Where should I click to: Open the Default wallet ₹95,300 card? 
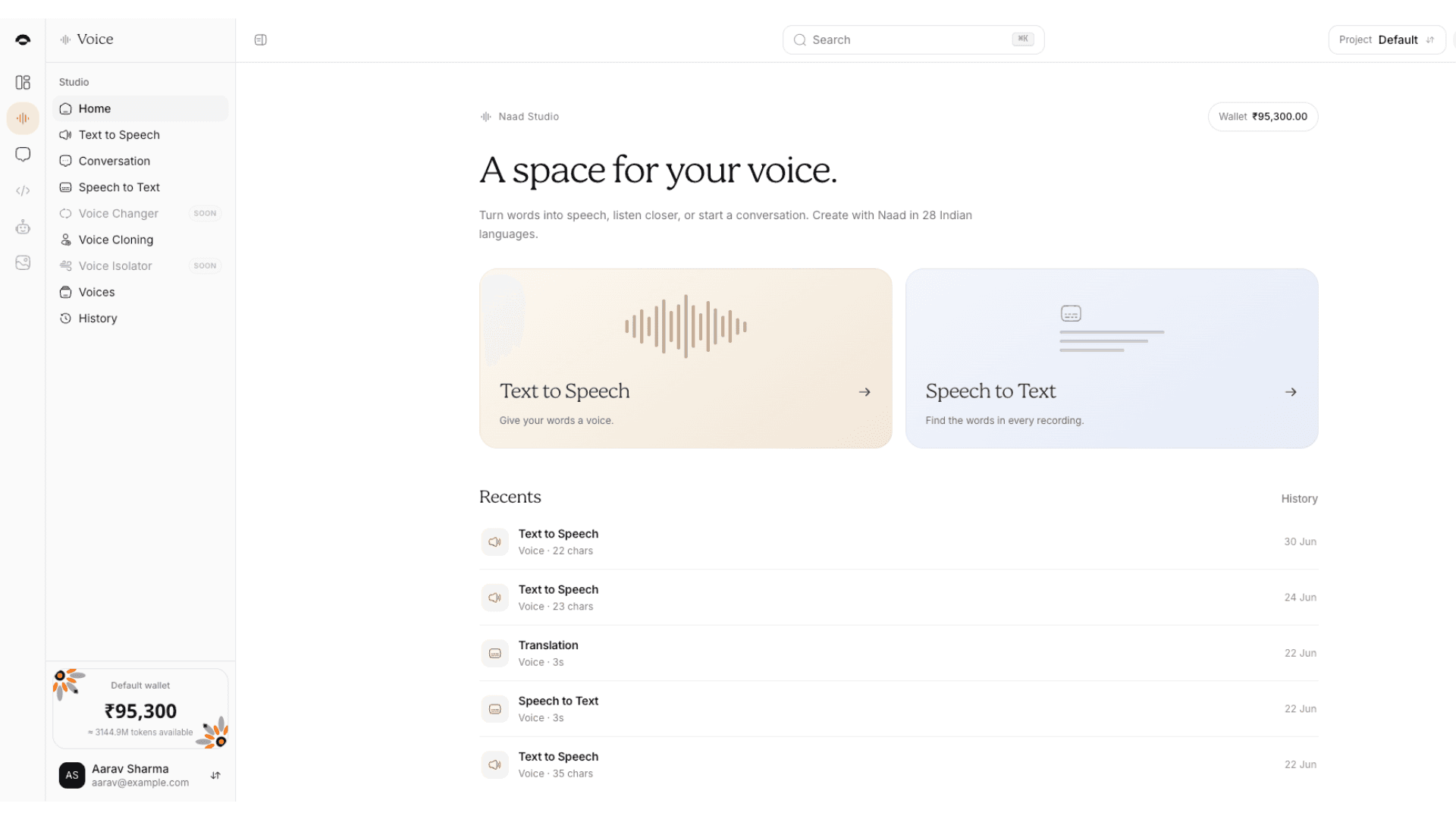coord(140,708)
